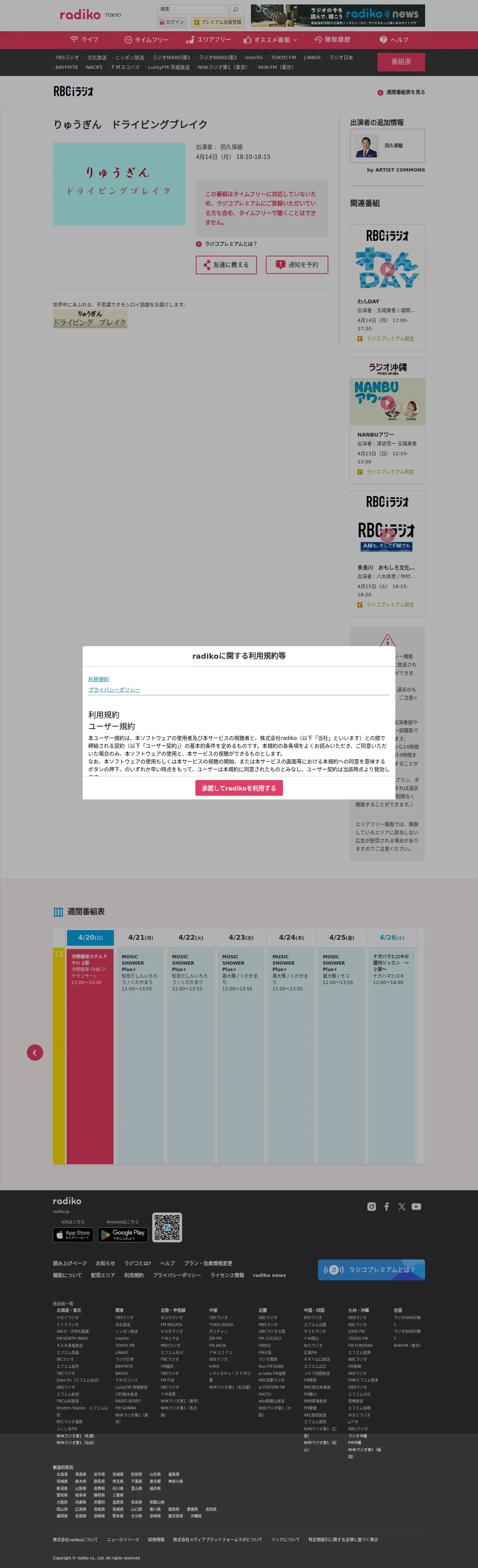Select 北海道 in prefecture list
Screen dimensions: 478x1568
[62, 1474]
